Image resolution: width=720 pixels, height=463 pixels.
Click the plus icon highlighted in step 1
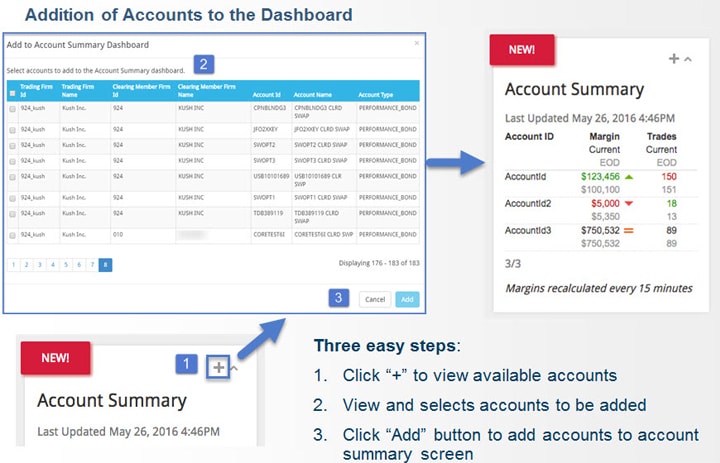tap(217, 367)
